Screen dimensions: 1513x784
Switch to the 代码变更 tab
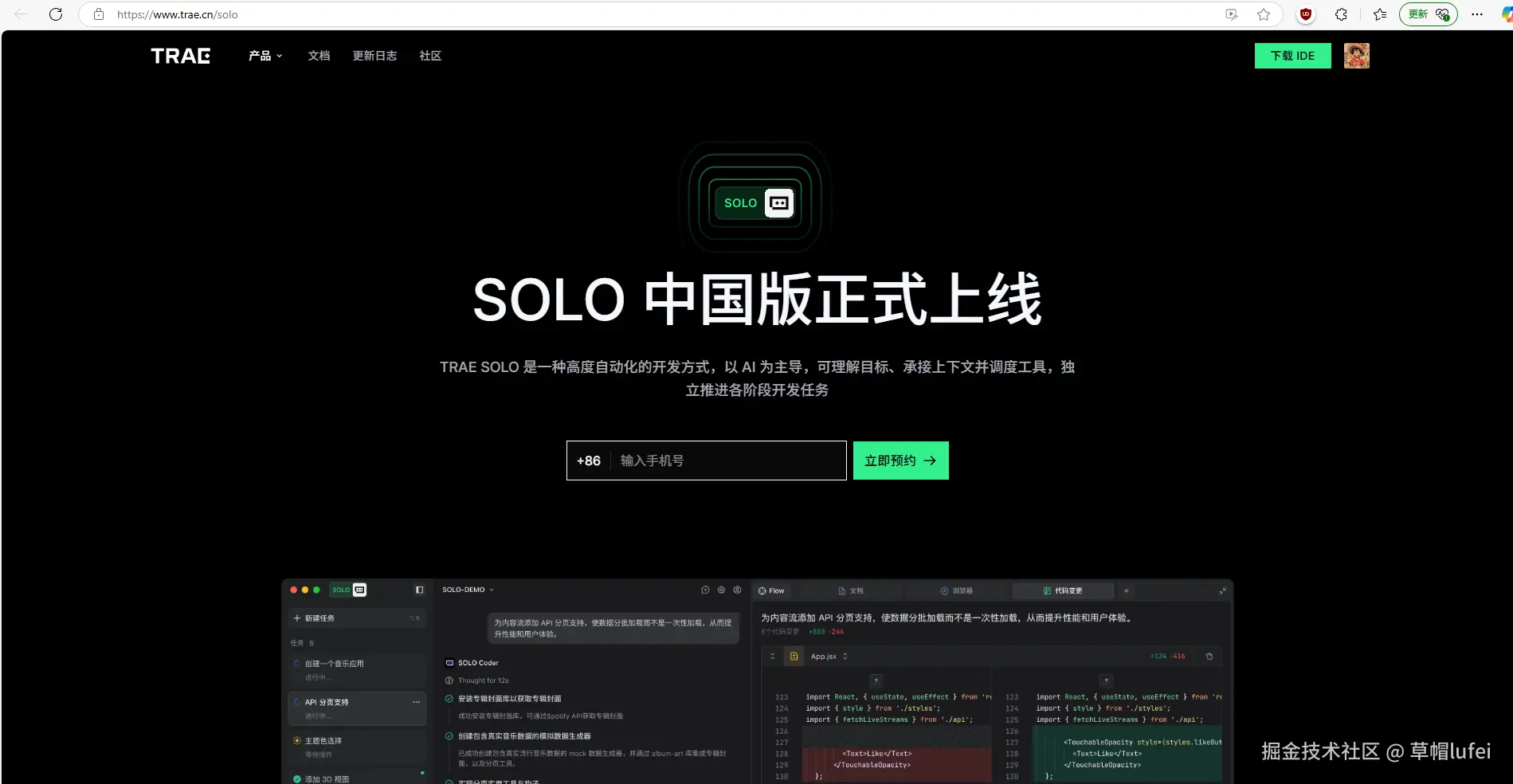click(1063, 591)
